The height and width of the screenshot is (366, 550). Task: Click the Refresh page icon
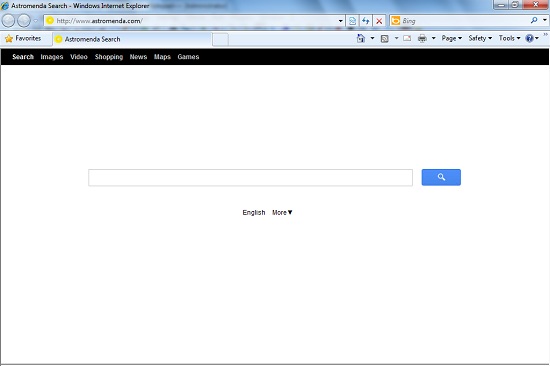click(365, 21)
